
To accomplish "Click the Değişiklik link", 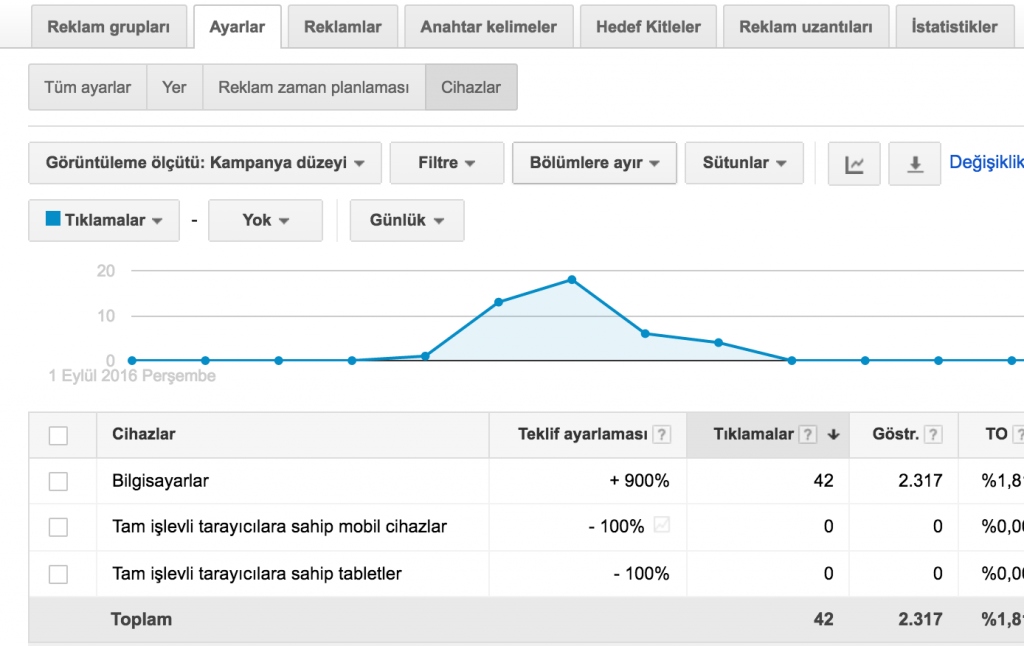I will (x=986, y=162).
